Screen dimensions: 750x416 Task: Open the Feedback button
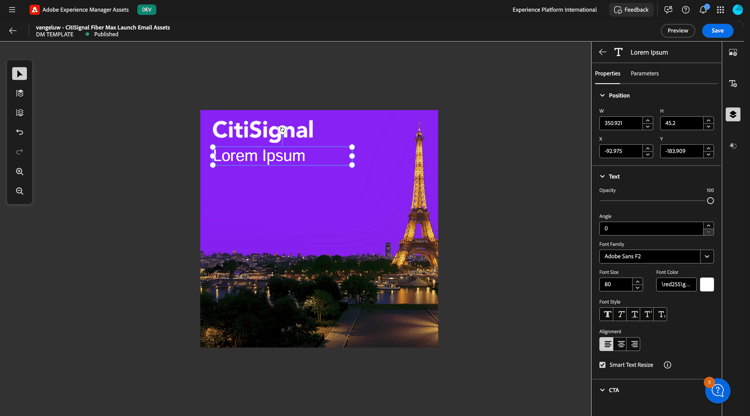pos(631,10)
